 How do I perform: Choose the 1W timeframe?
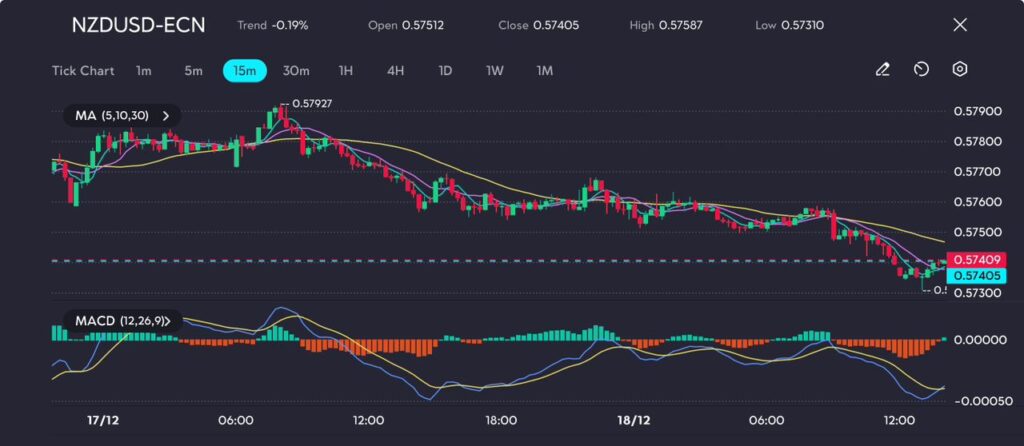point(495,71)
